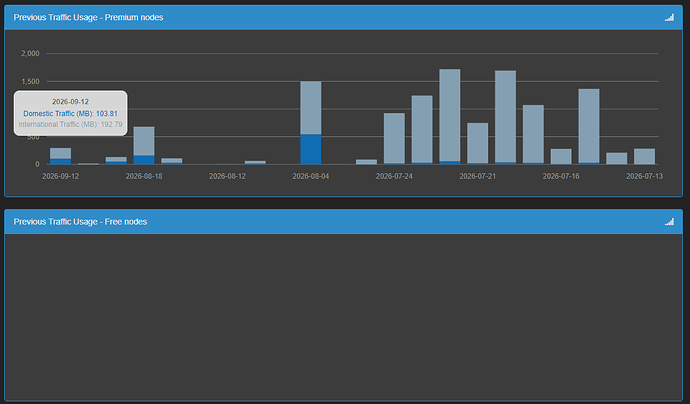Select the 'Previous Traffic Usage - Free nodes' title
Screen dimensions: 690x404
(x=80, y=221)
